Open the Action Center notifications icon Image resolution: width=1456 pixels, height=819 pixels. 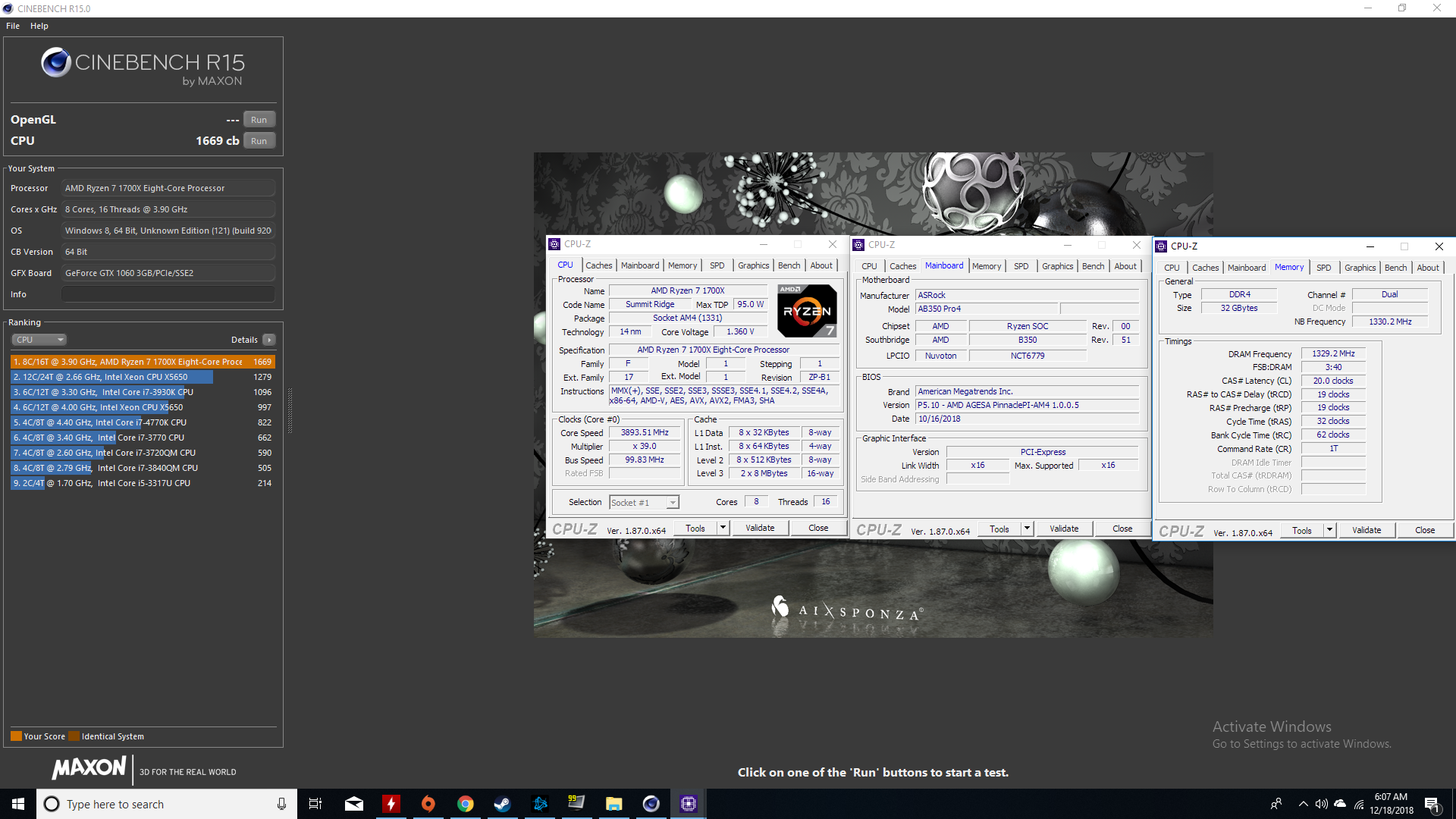click(1432, 805)
